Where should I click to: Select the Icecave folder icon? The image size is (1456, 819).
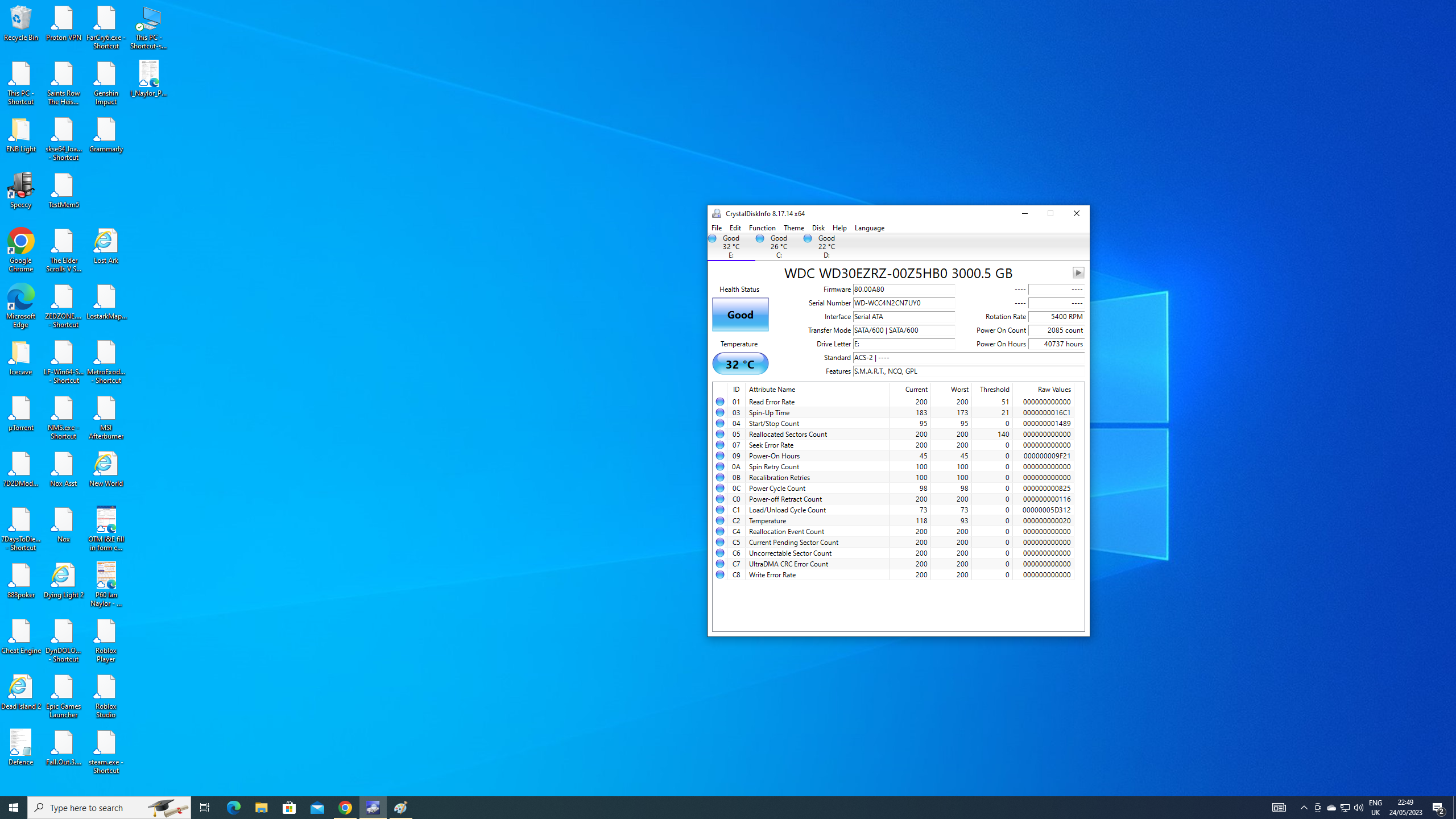click(21, 358)
